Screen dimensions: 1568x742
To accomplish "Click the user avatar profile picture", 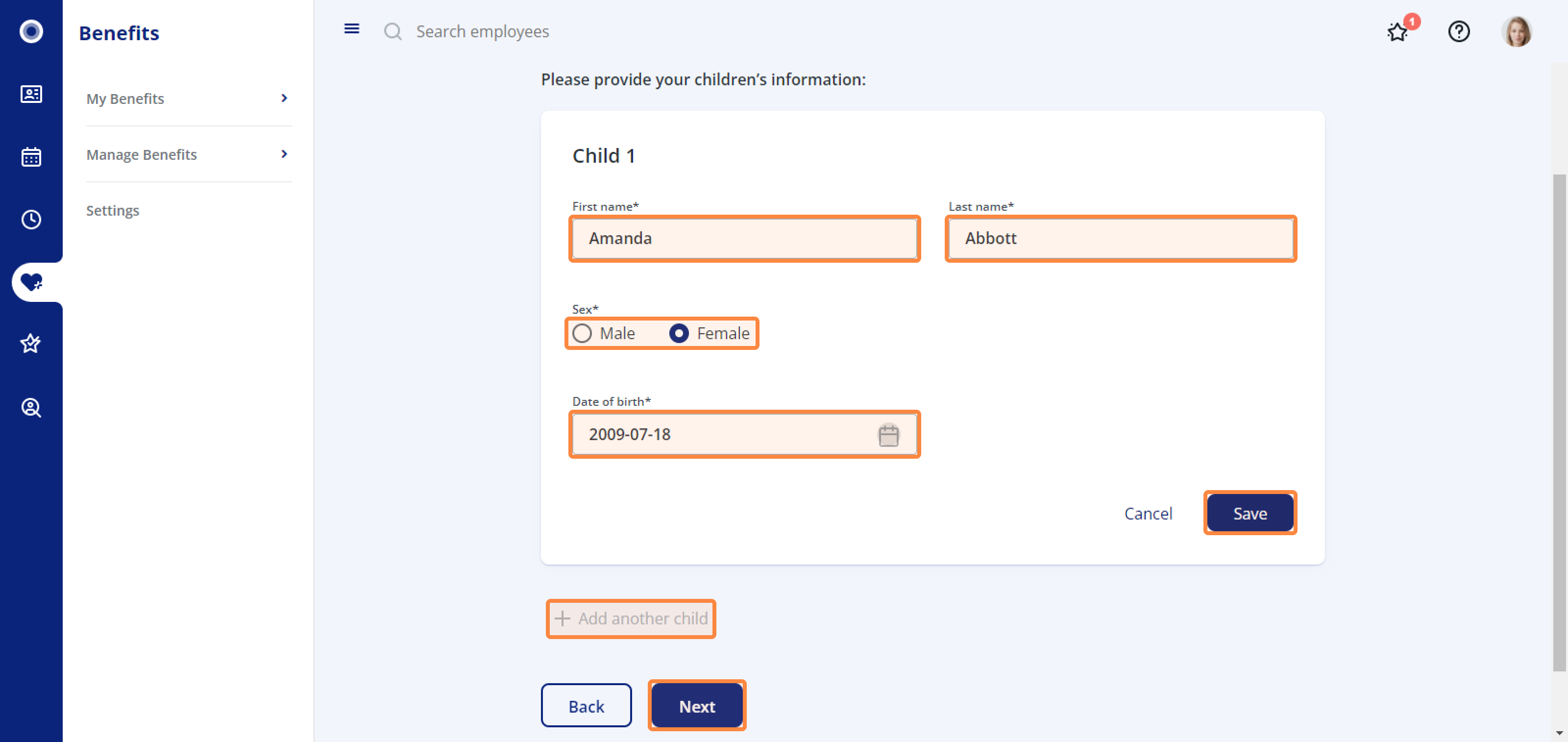I will coord(1516,31).
